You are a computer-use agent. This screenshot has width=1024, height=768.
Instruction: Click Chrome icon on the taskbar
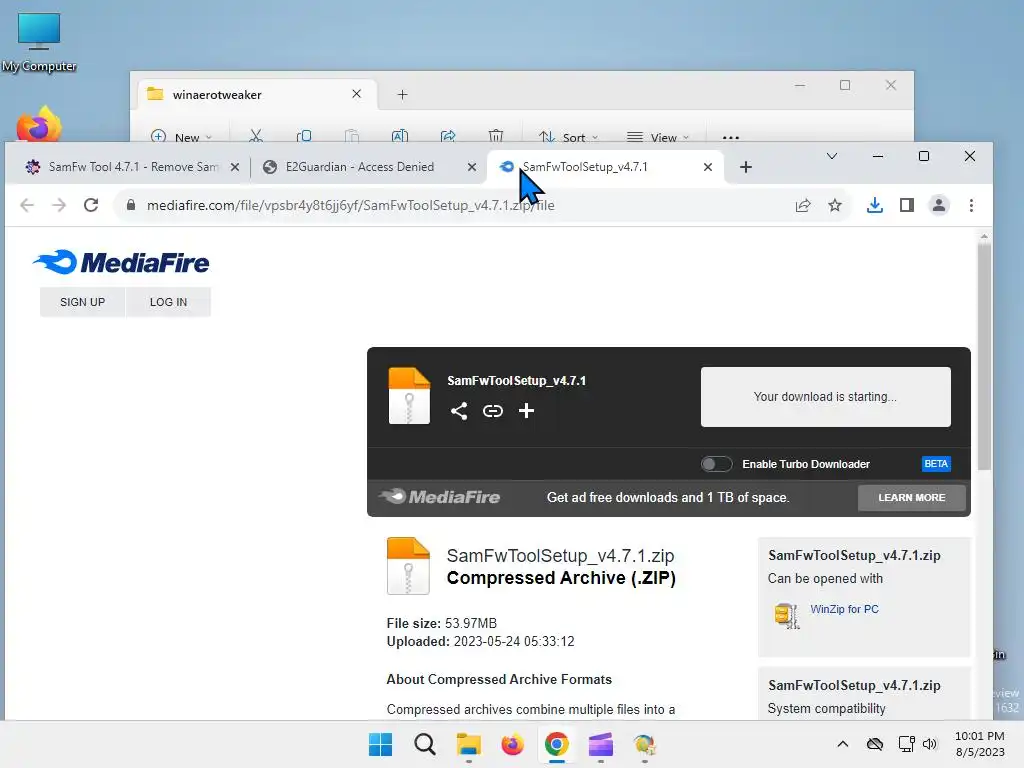[x=556, y=744]
